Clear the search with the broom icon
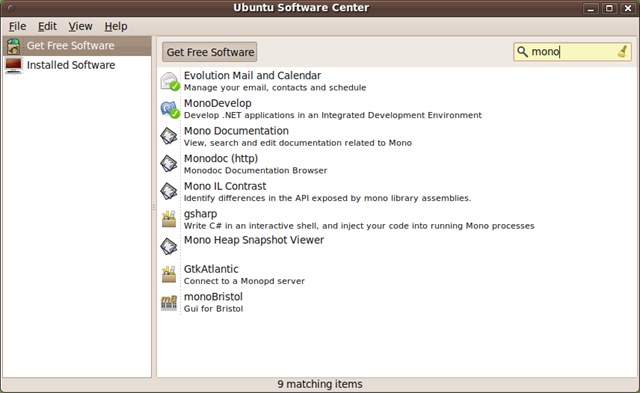The width and height of the screenshot is (640, 393). pos(622,52)
